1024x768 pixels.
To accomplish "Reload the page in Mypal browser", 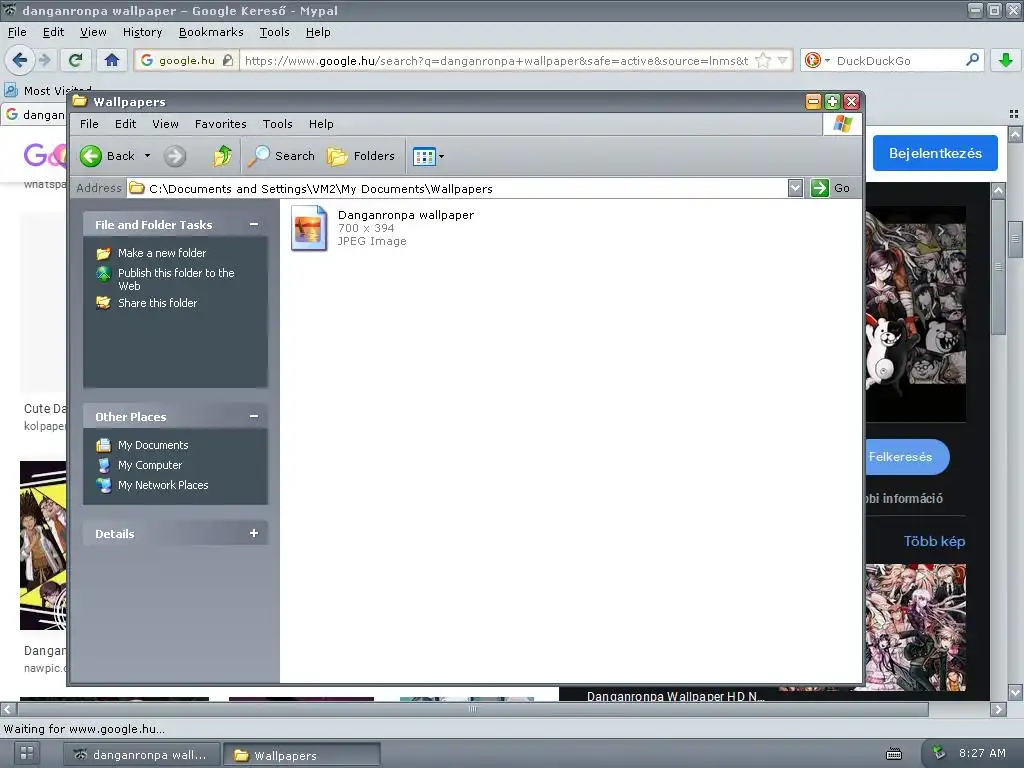I will (75, 61).
